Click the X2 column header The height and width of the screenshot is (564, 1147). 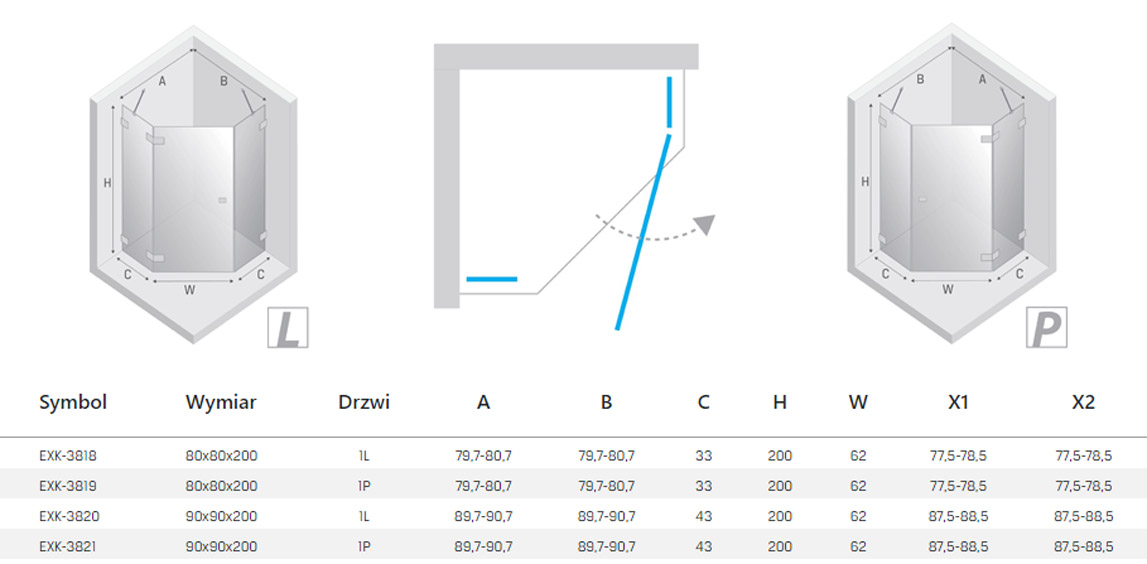(1083, 403)
